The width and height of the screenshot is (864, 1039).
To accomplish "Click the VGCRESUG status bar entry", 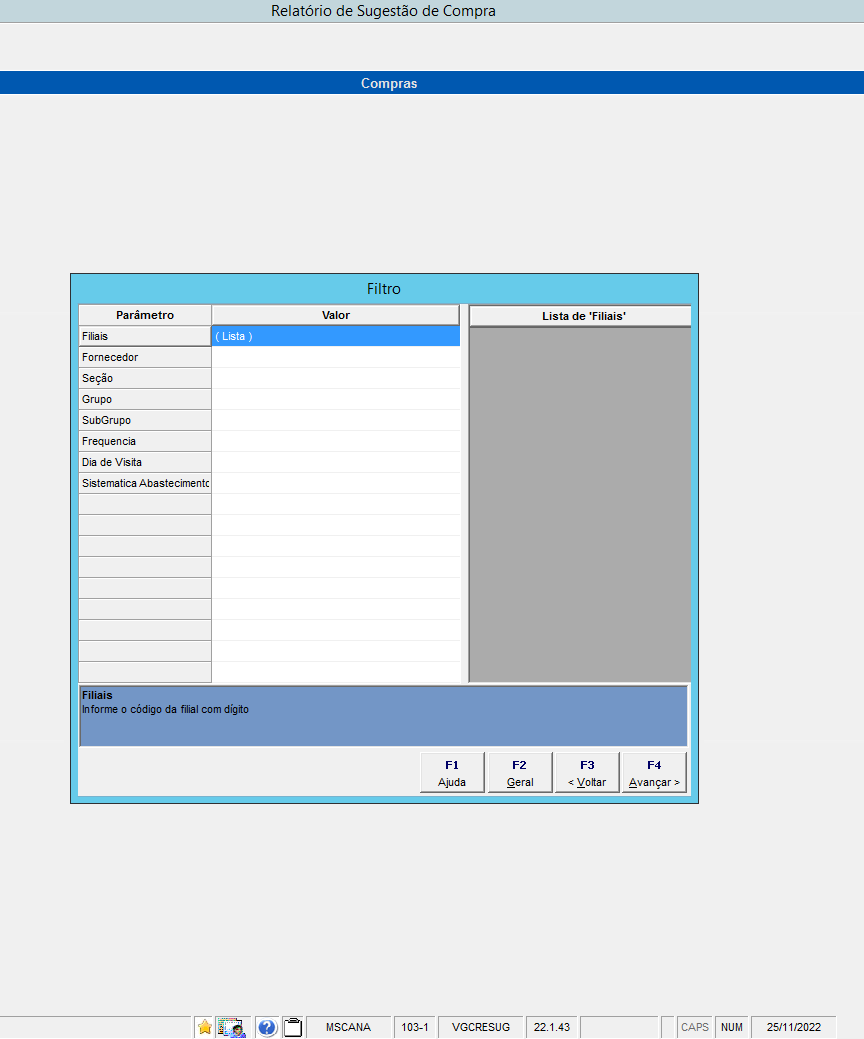I will 481,1027.
